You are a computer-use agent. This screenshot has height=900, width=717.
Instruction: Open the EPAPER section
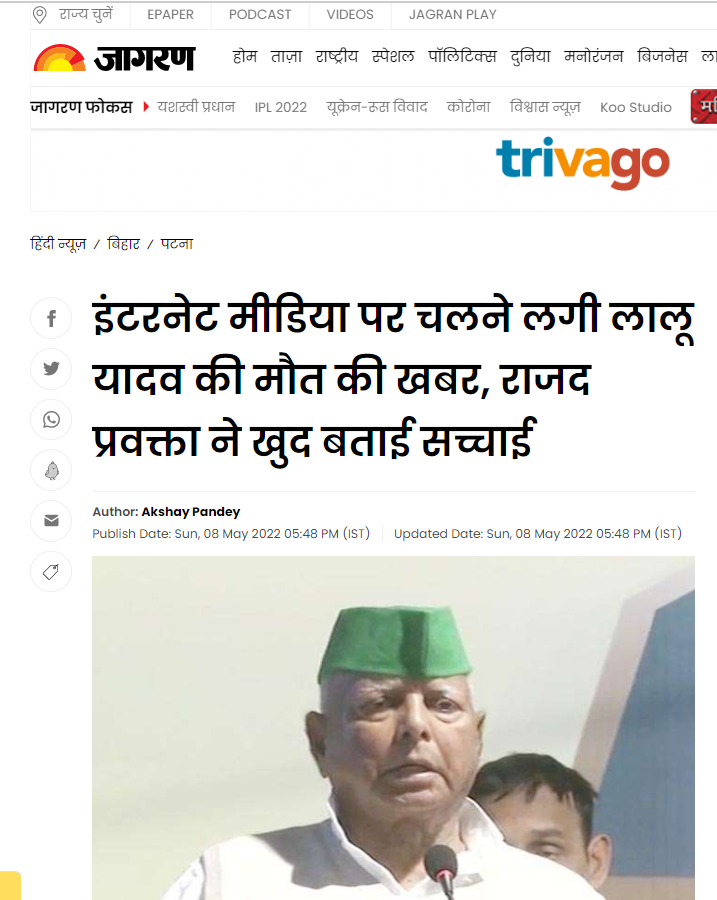pos(170,15)
